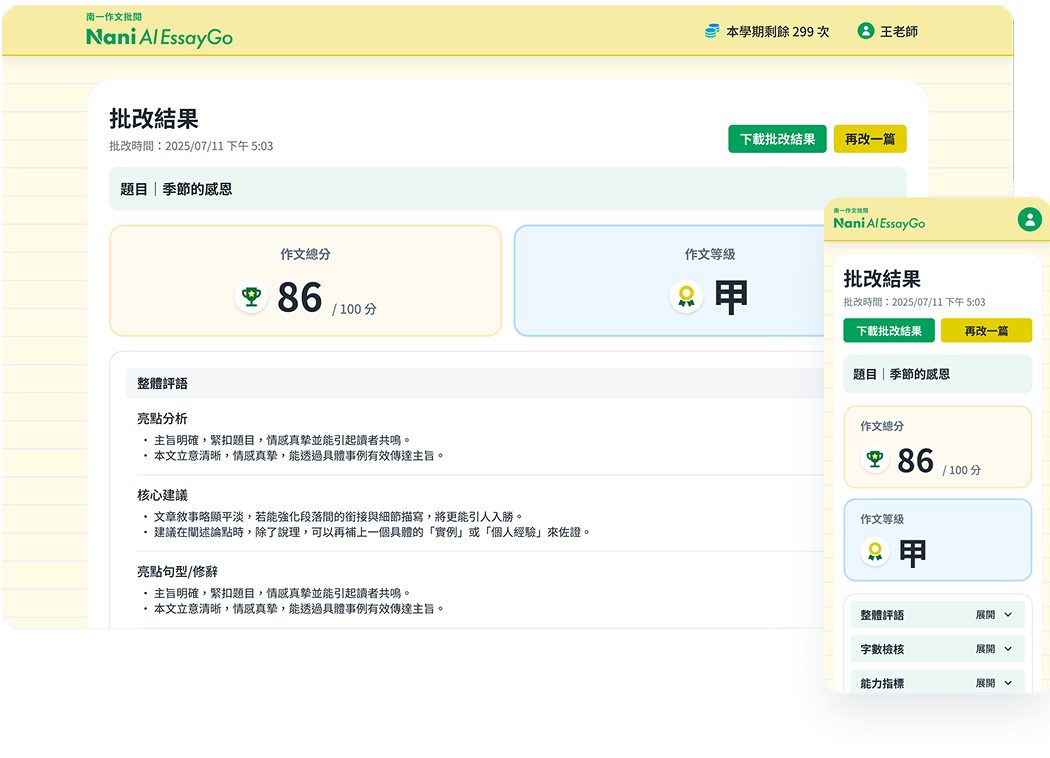Open the 王老師 user avatar icon
Image resolution: width=1050 pixels, height=758 pixels.
866,31
